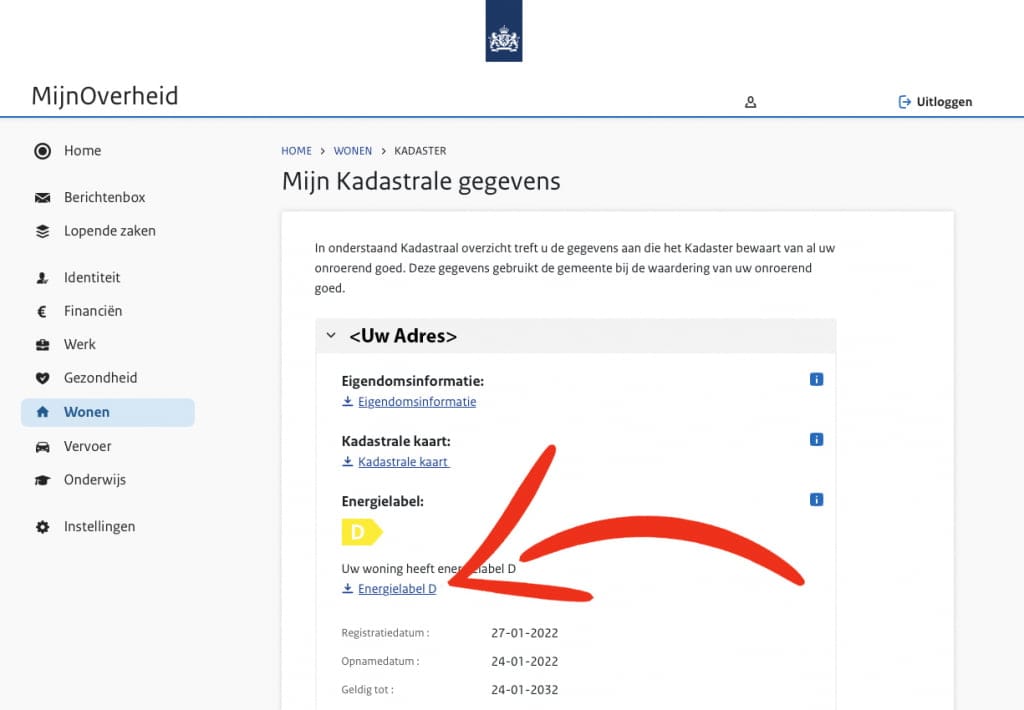Viewport: 1024px width, 710px height.
Task: Click the download arrow before Energielabel D
Action: click(348, 588)
